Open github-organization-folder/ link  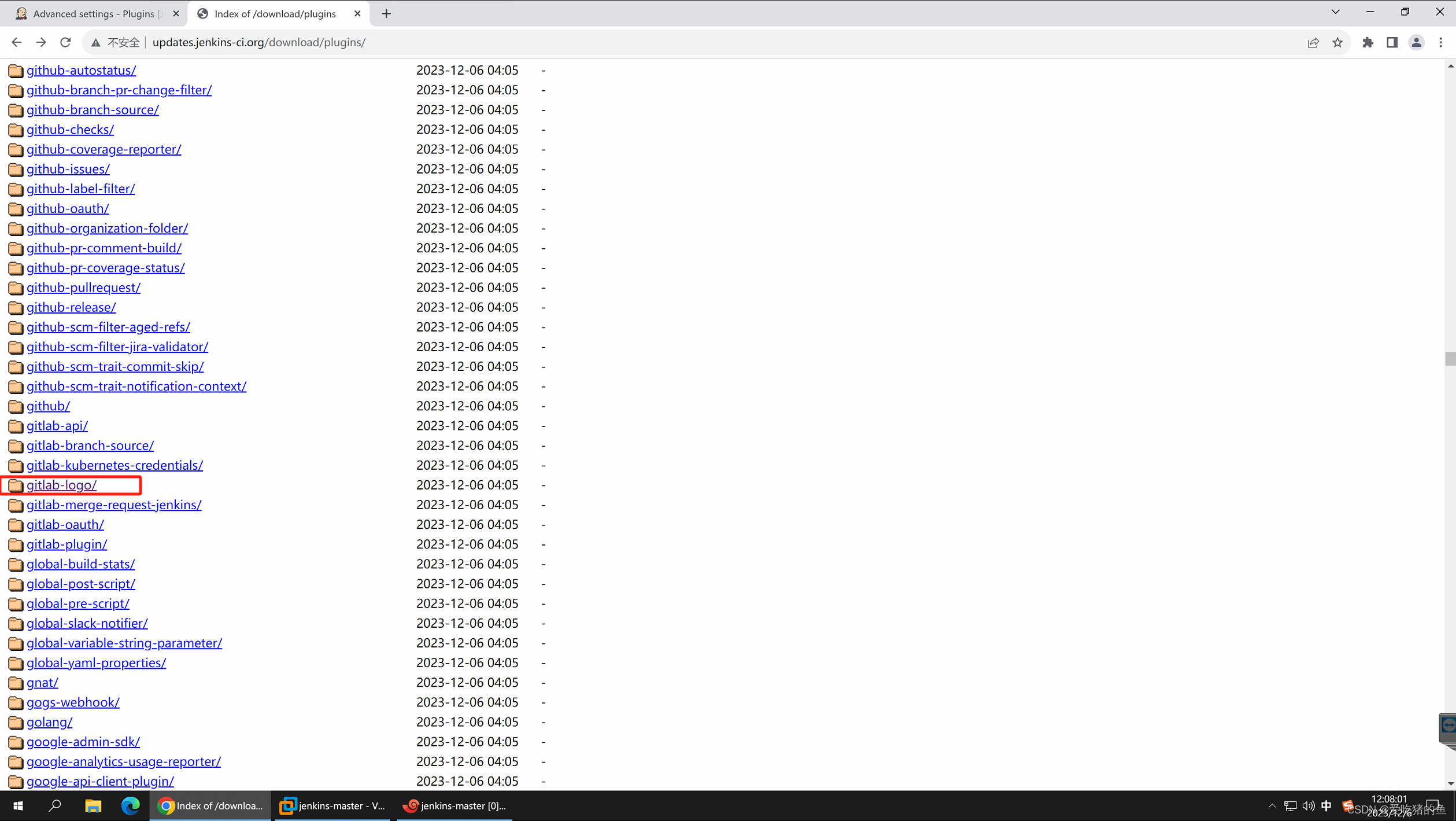point(107,228)
